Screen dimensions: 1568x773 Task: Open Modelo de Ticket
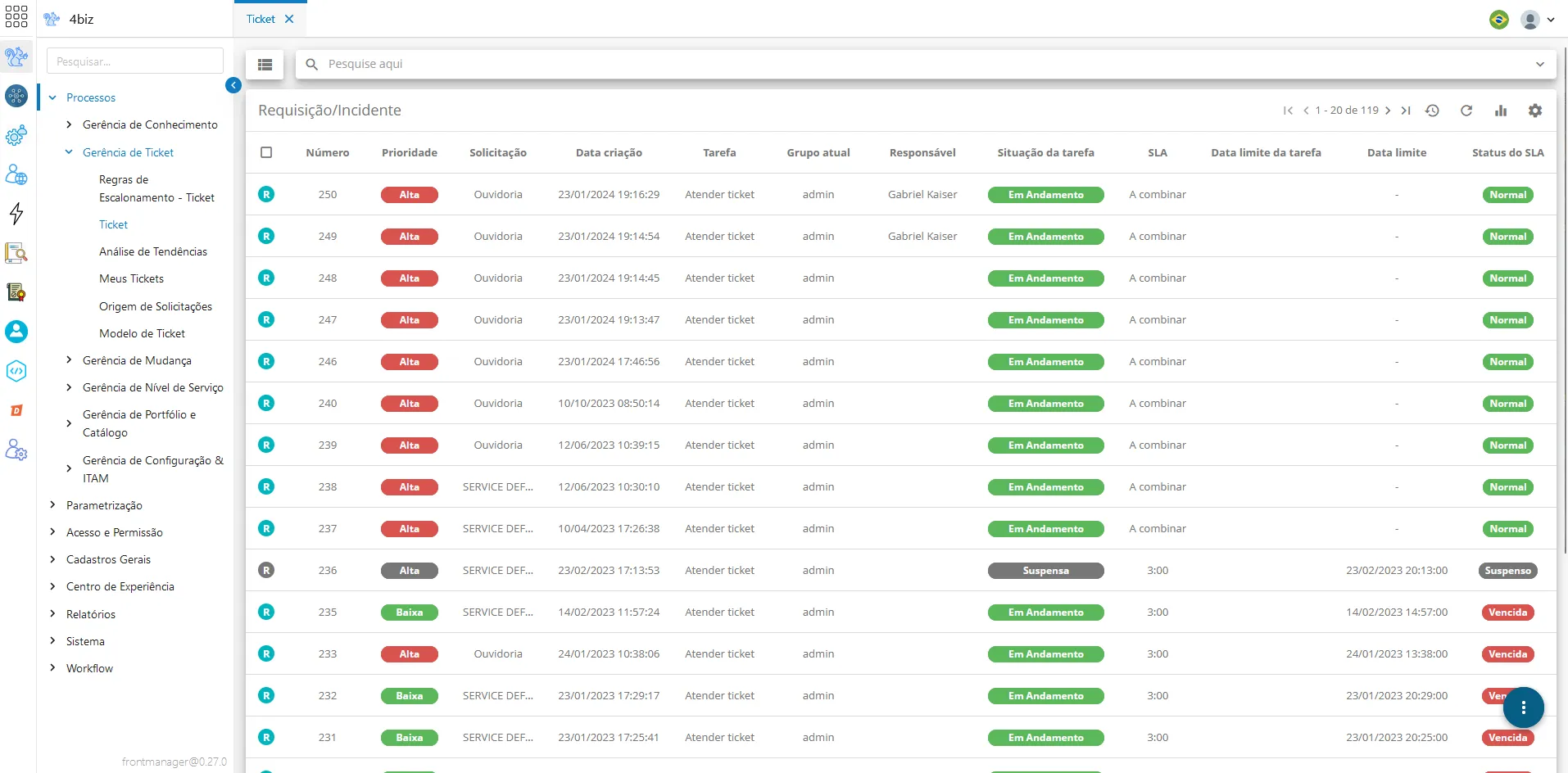pyautogui.click(x=142, y=333)
